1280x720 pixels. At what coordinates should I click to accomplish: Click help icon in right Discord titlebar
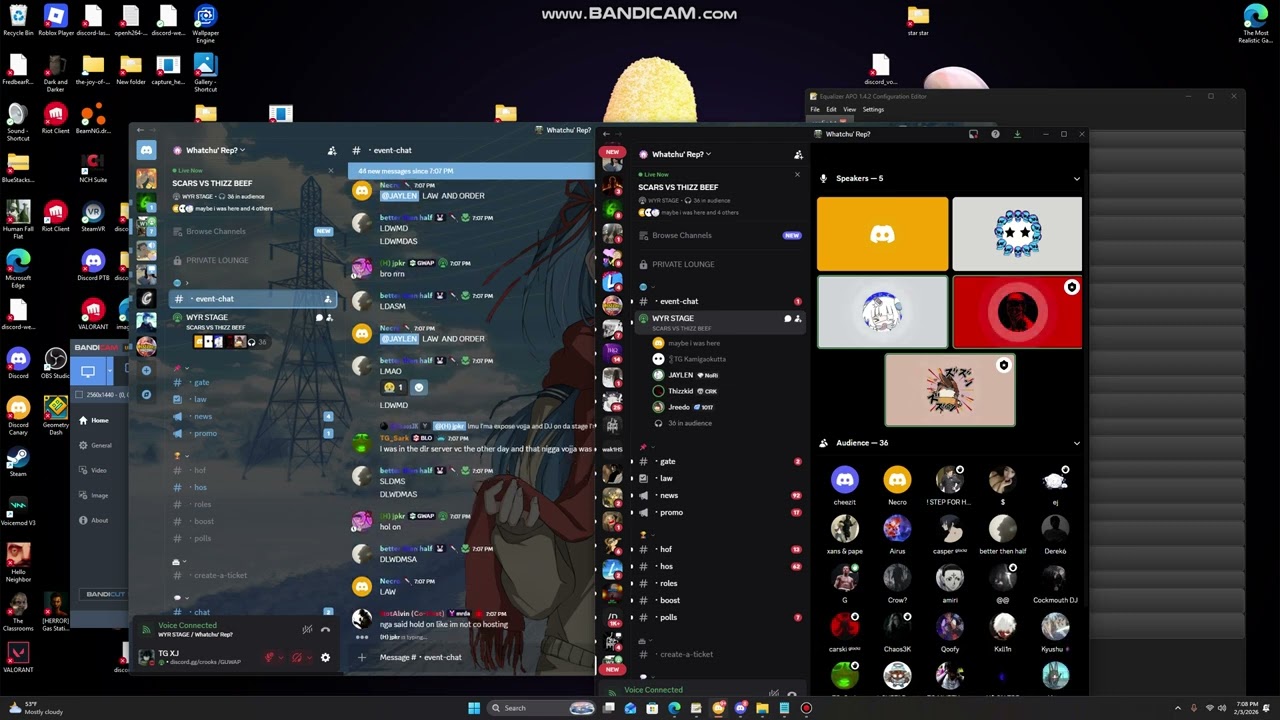995,134
